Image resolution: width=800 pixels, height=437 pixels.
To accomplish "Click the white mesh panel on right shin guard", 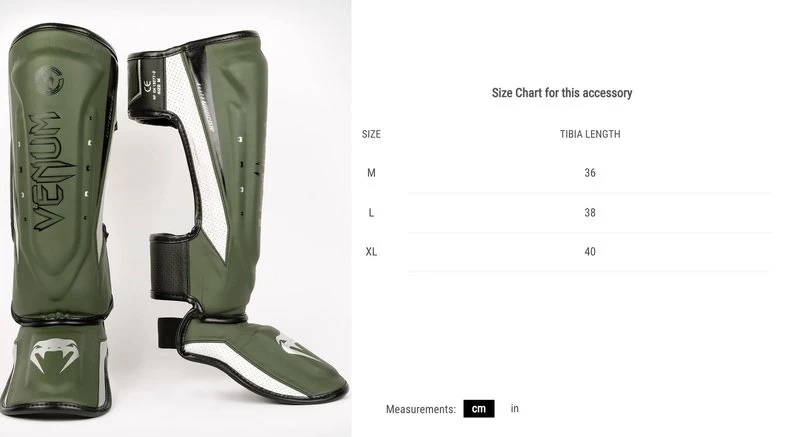I will click(202, 153).
